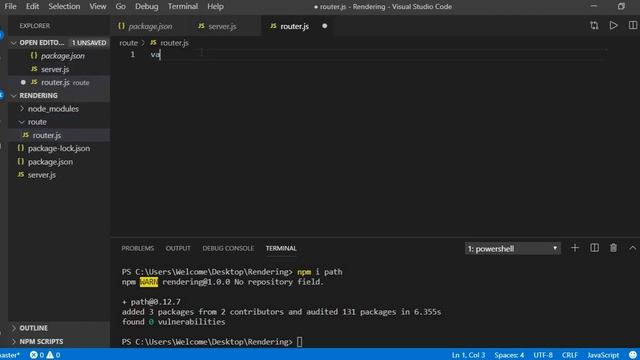Click Ln 1, Col 3 status indicator
The height and width of the screenshot is (360, 640).
468,355
